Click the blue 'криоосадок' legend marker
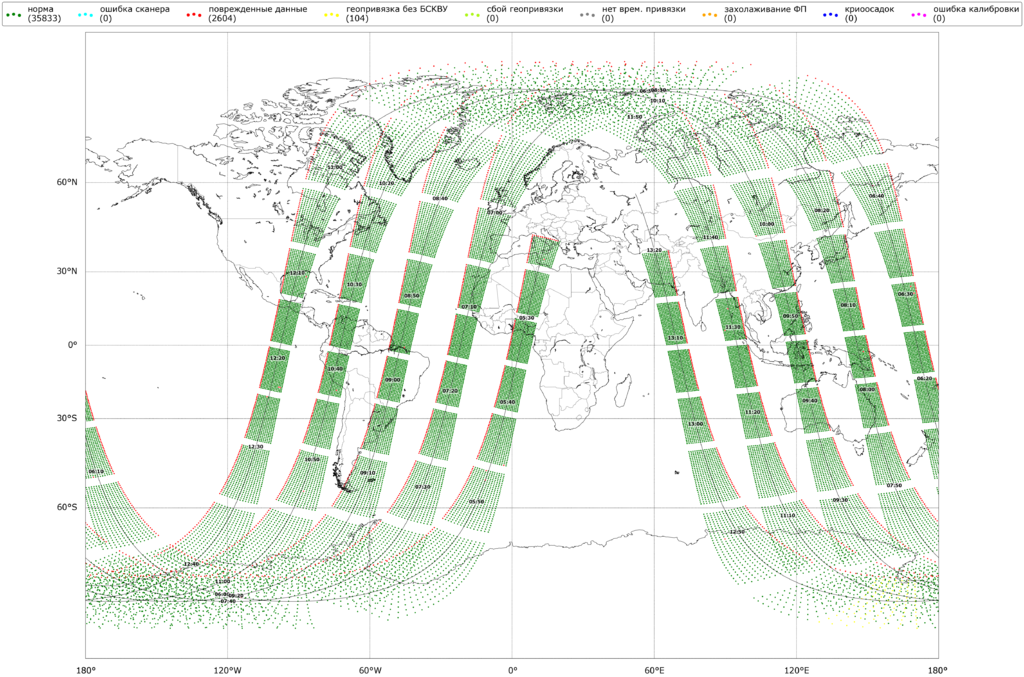 tap(831, 9)
